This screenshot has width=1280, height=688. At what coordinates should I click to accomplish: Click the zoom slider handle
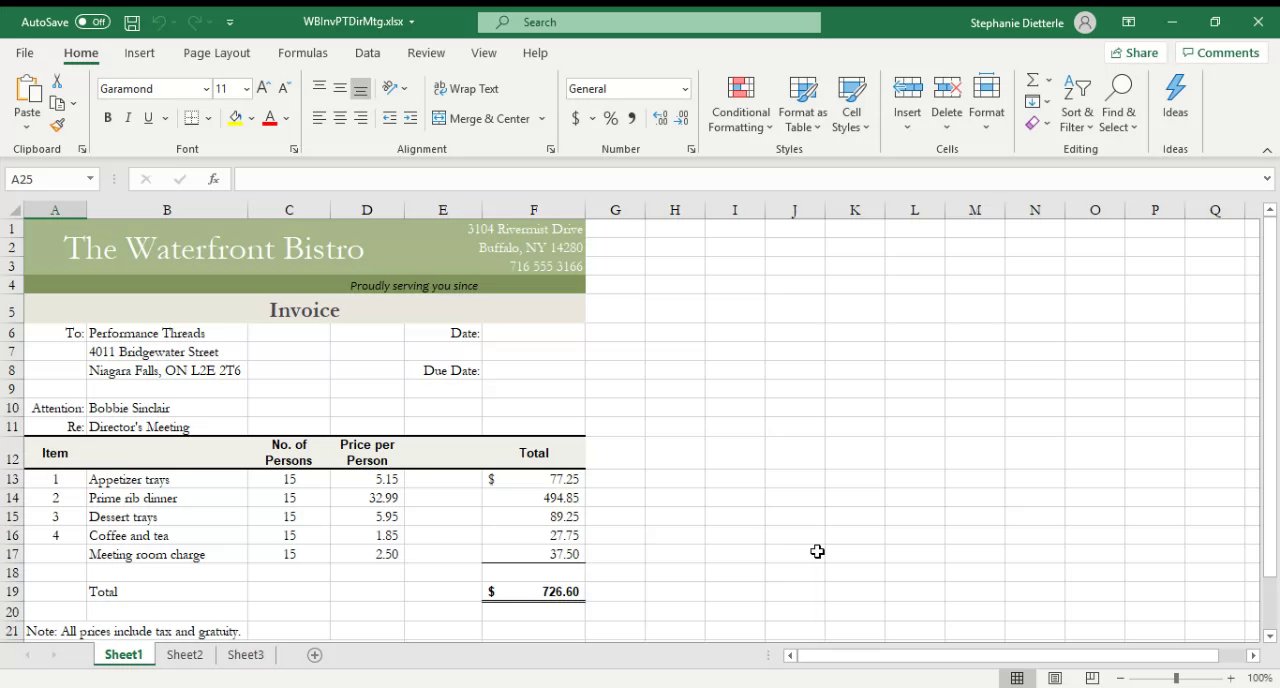point(1176,678)
